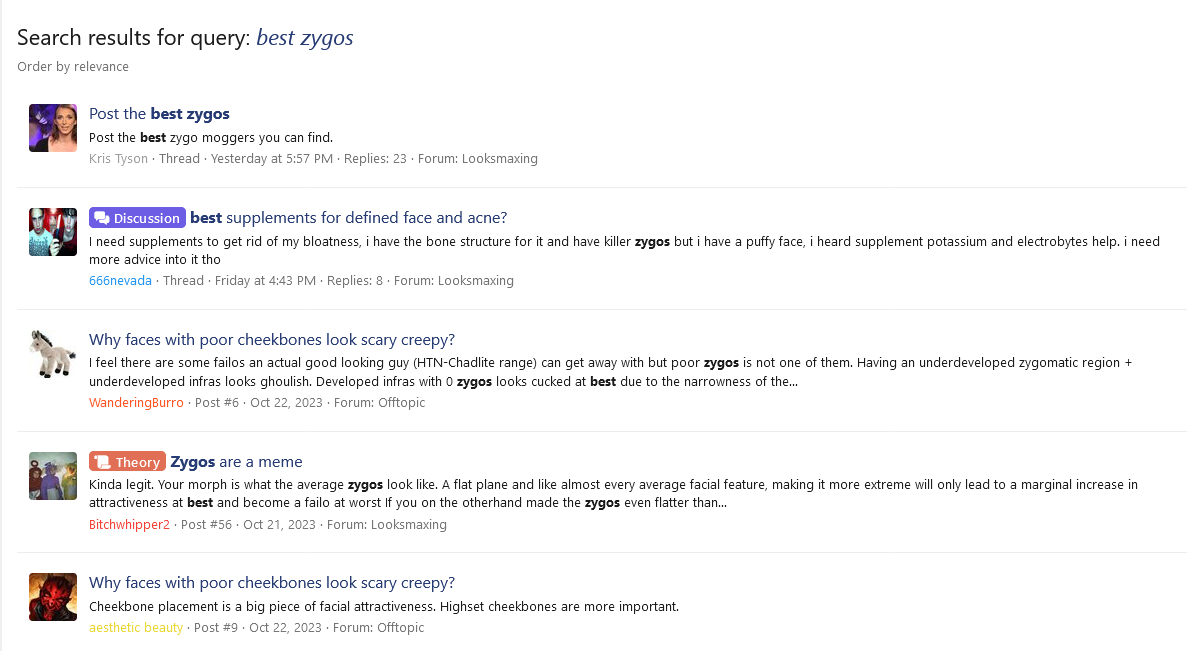Visit Kris Tyson's profile link
The image size is (1195, 651).
pos(118,159)
